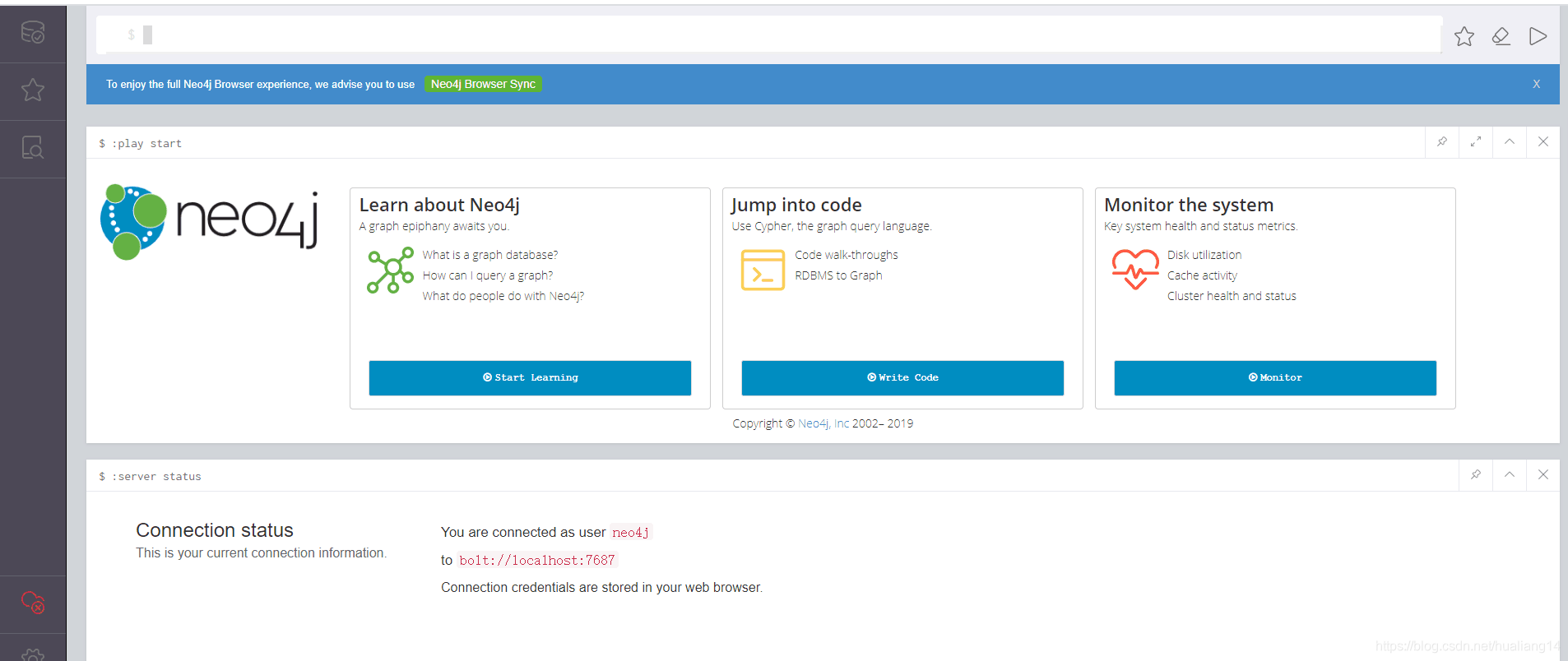The height and width of the screenshot is (661, 1568).
Task: Click the neo4j username code label
Action: 631,533
